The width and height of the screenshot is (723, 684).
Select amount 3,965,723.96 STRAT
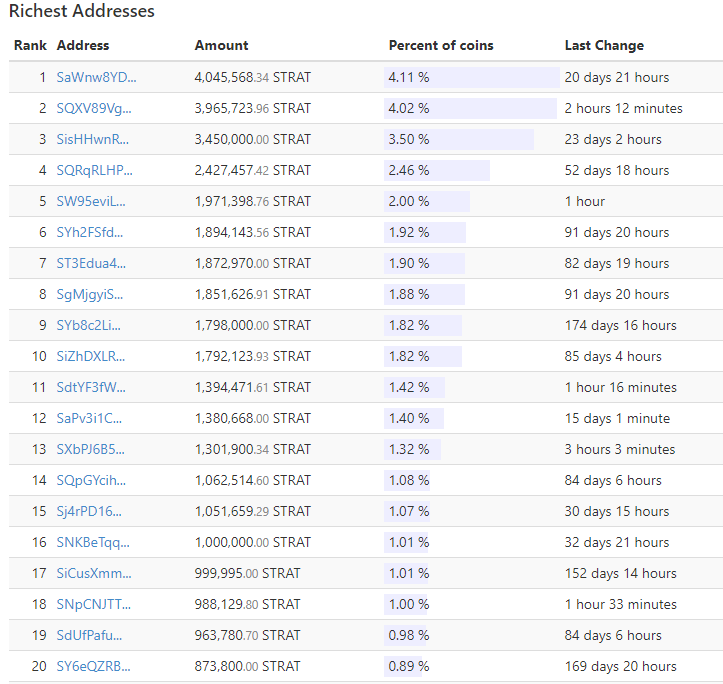coord(253,108)
